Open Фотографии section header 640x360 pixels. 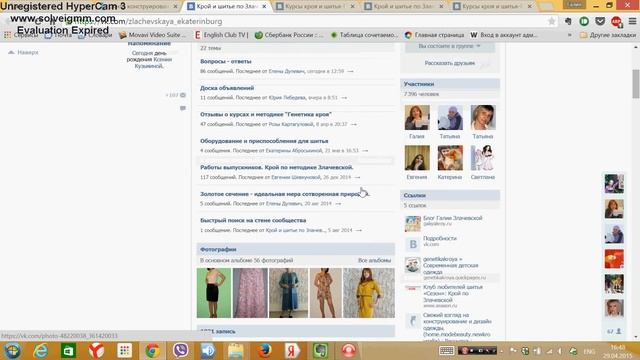point(296,249)
